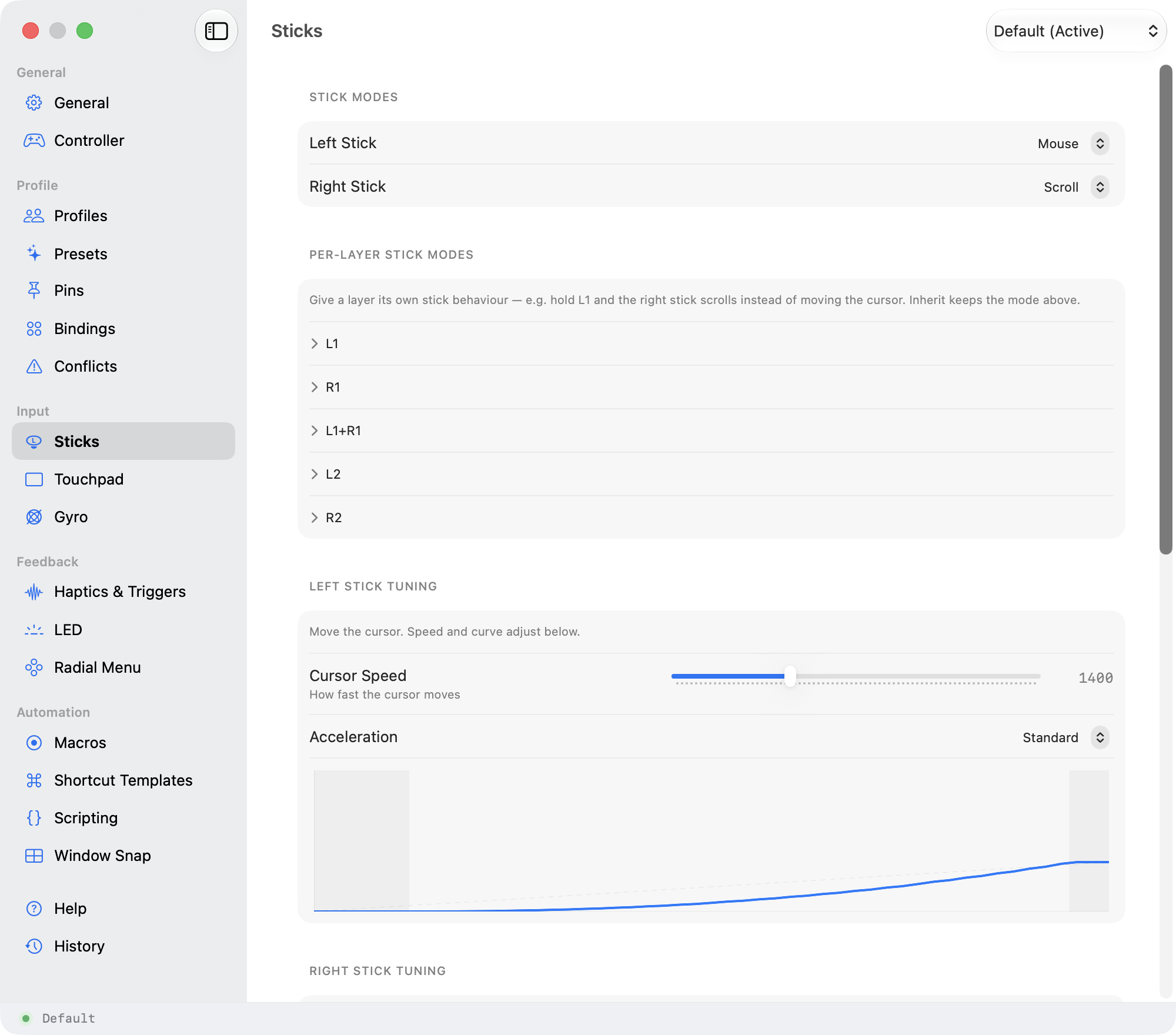This screenshot has width=1176, height=1035.
Task: Switch to the Bindings section
Action: 123,329
